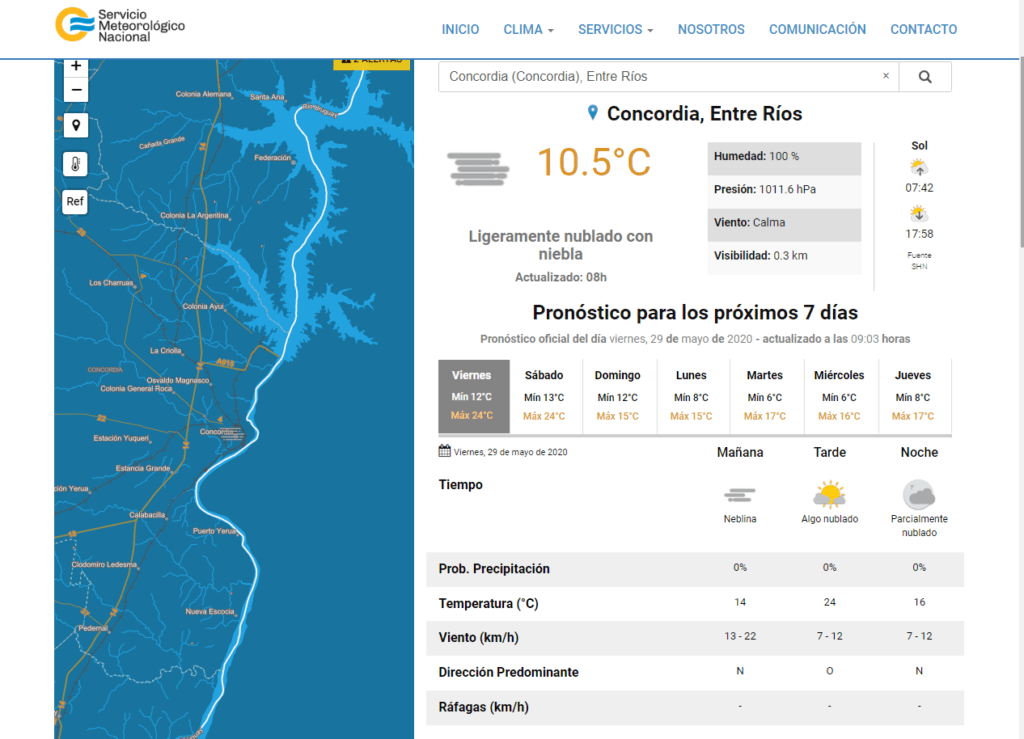Viewport: 1024px width, 739px height.
Task: Open the alerts banner on the map
Action: [x=372, y=64]
